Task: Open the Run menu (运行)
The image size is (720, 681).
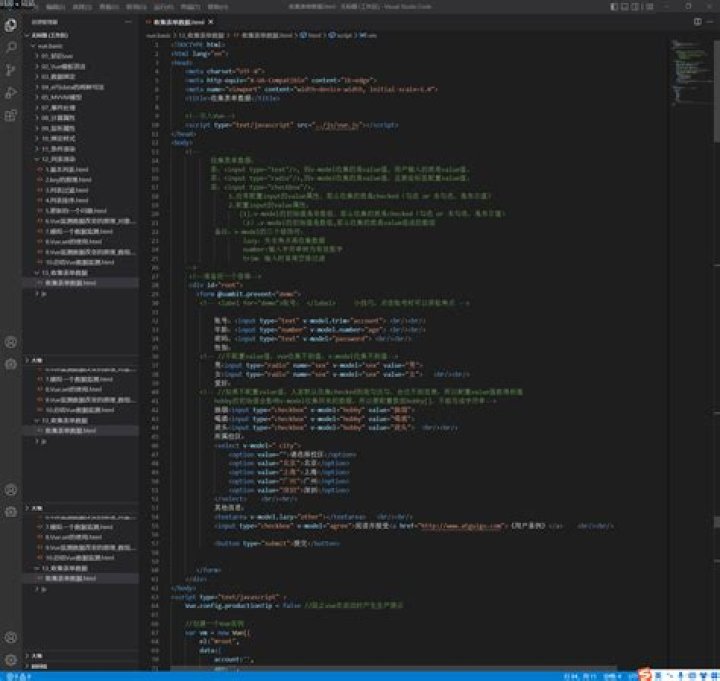Action: click(163, 7)
